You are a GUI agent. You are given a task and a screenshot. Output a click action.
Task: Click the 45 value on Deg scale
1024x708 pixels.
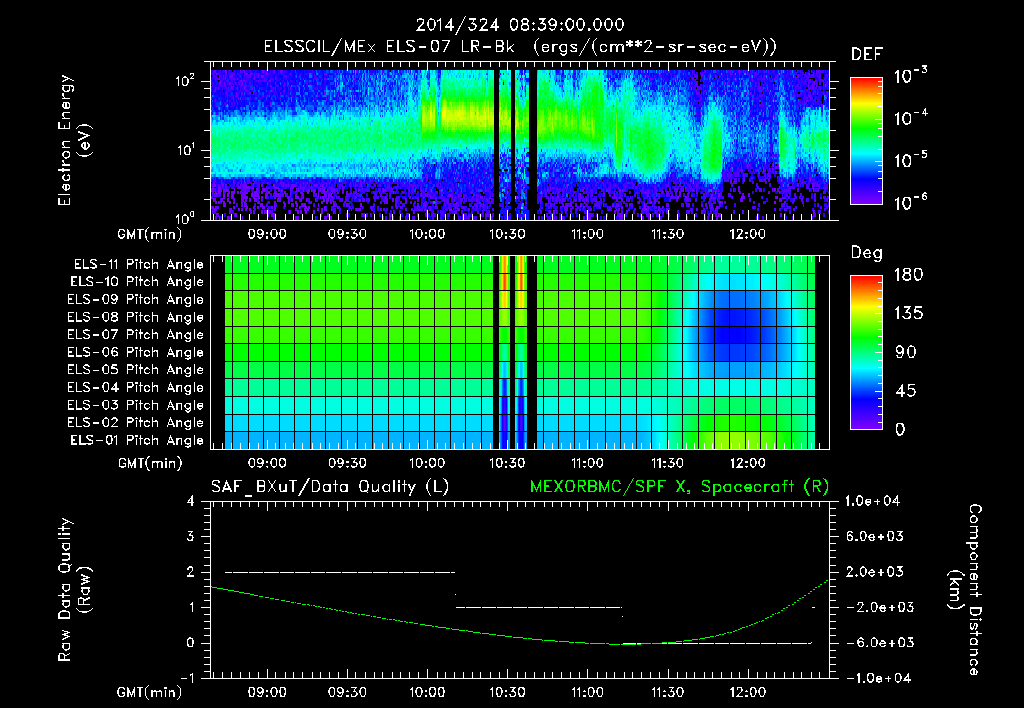(908, 391)
